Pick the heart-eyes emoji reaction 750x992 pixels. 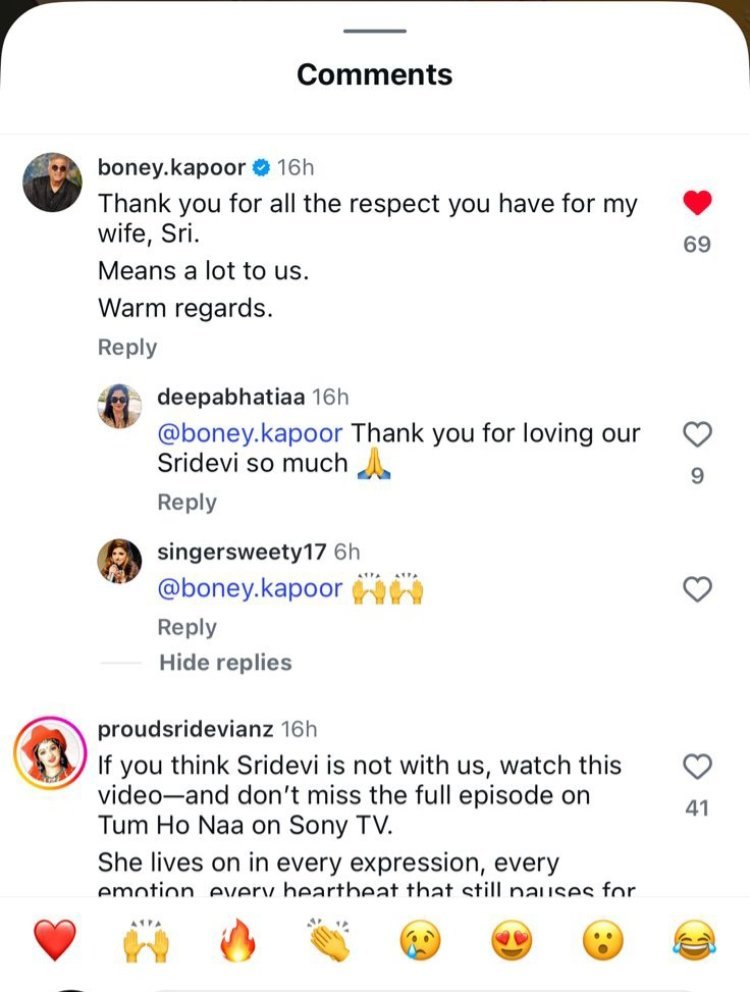[511, 941]
